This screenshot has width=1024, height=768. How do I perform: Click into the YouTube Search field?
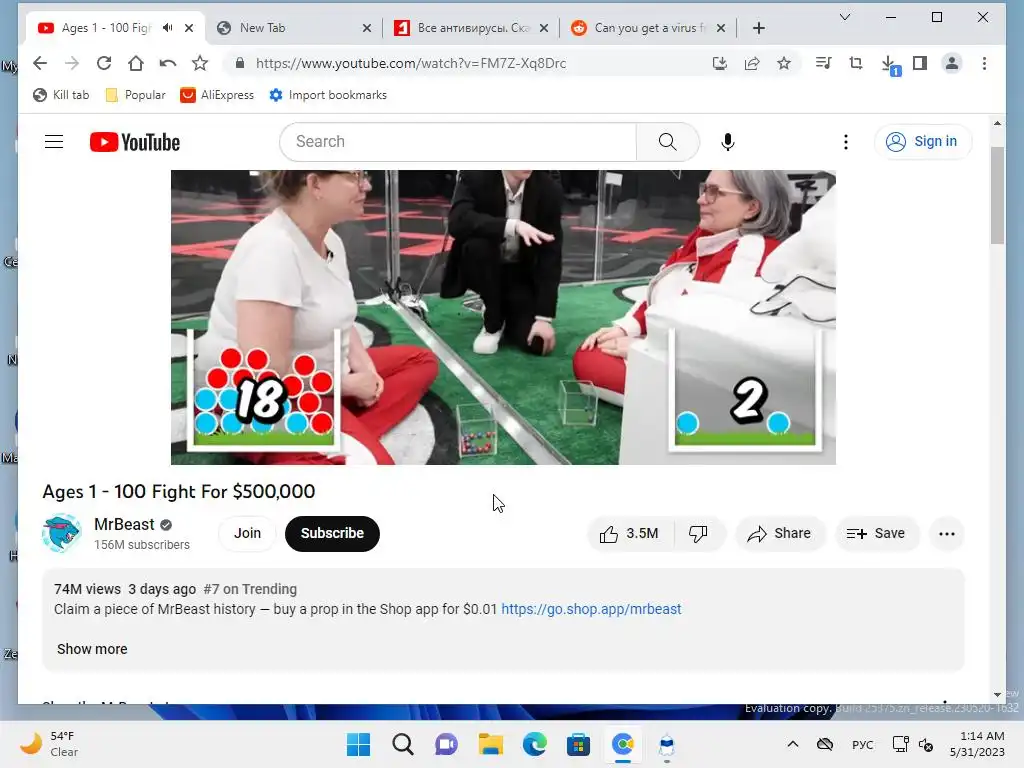458,142
